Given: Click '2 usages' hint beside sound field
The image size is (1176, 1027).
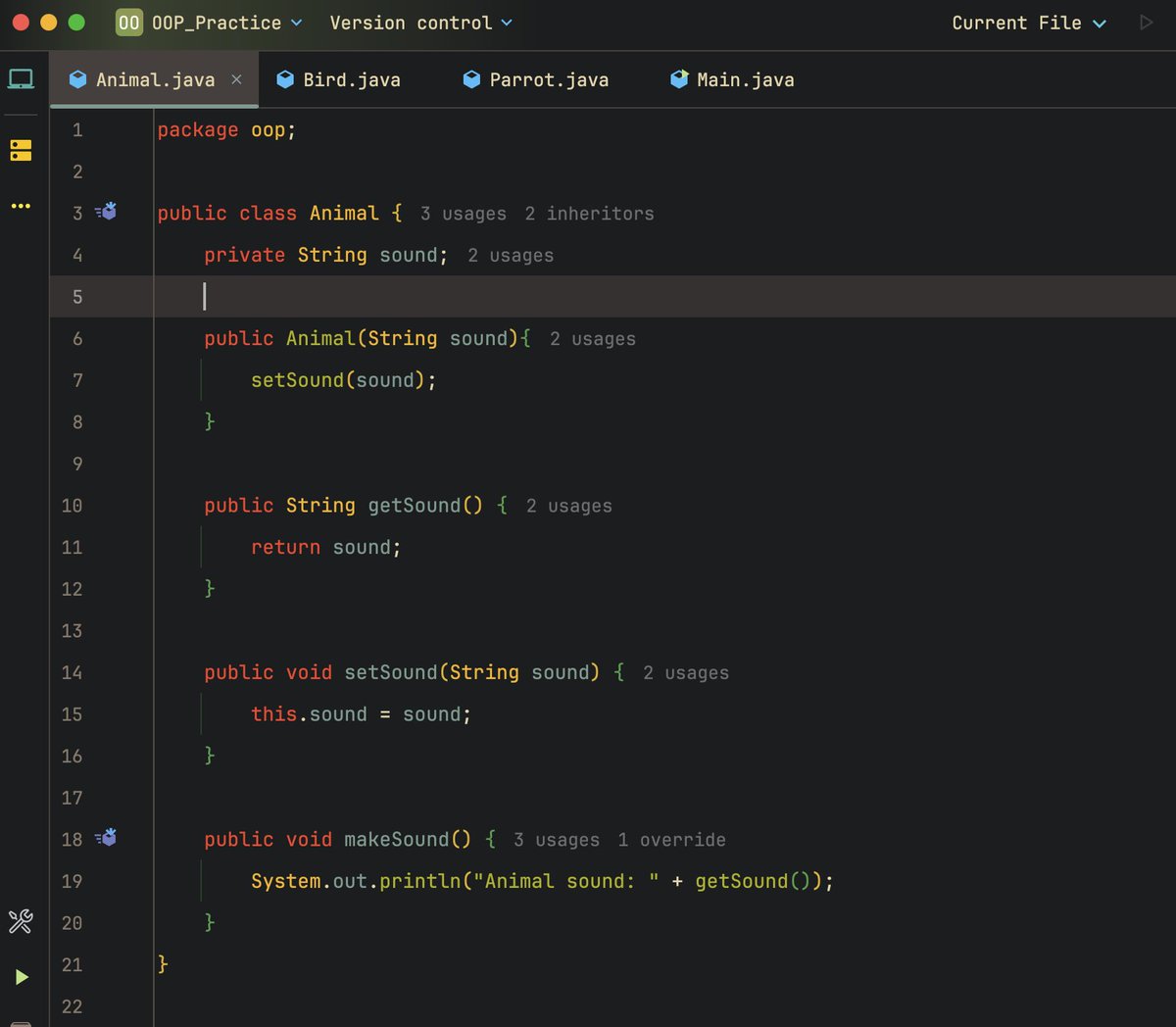Looking at the screenshot, I should click(511, 256).
